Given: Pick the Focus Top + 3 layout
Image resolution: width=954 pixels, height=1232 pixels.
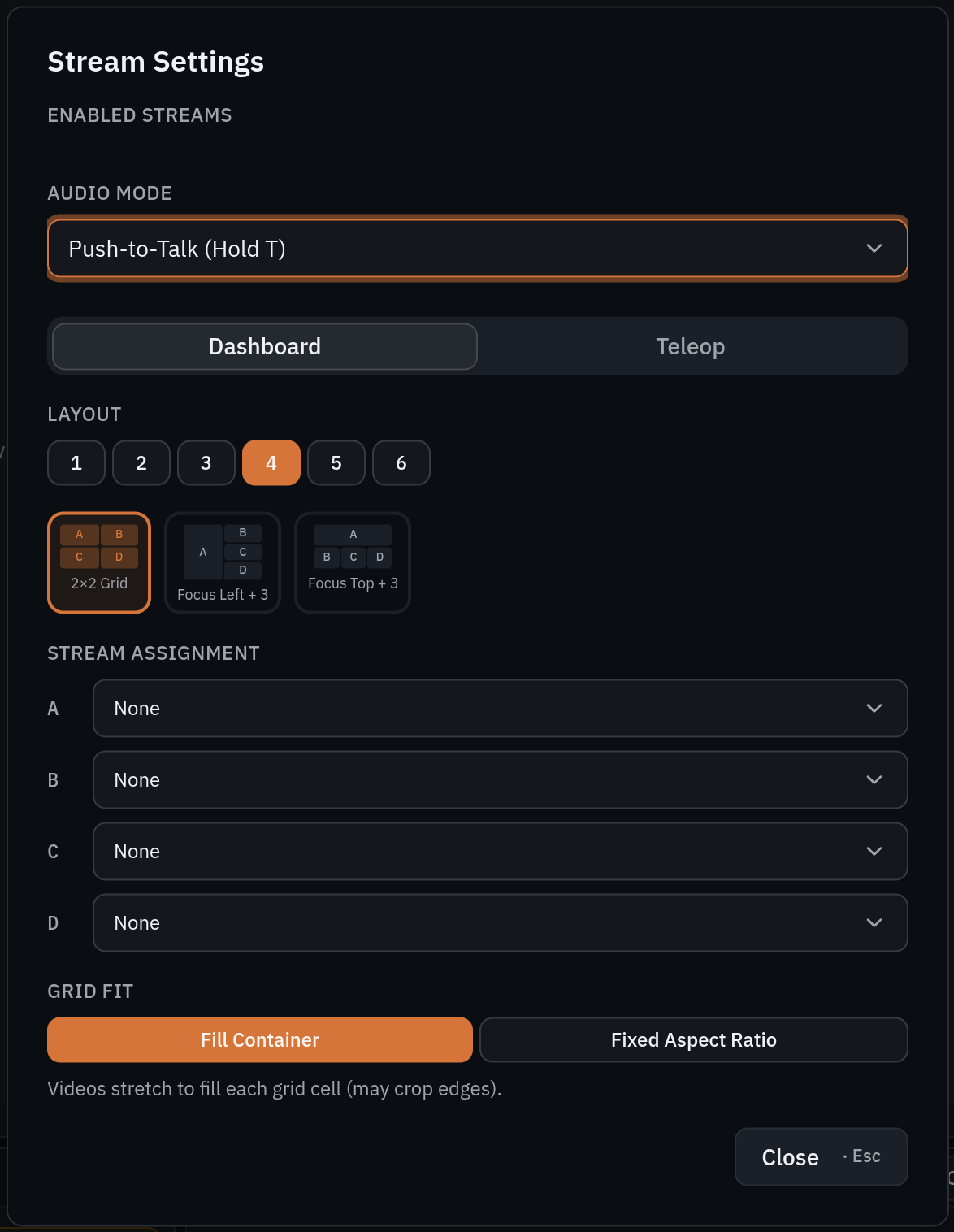Looking at the screenshot, I should click(x=353, y=562).
